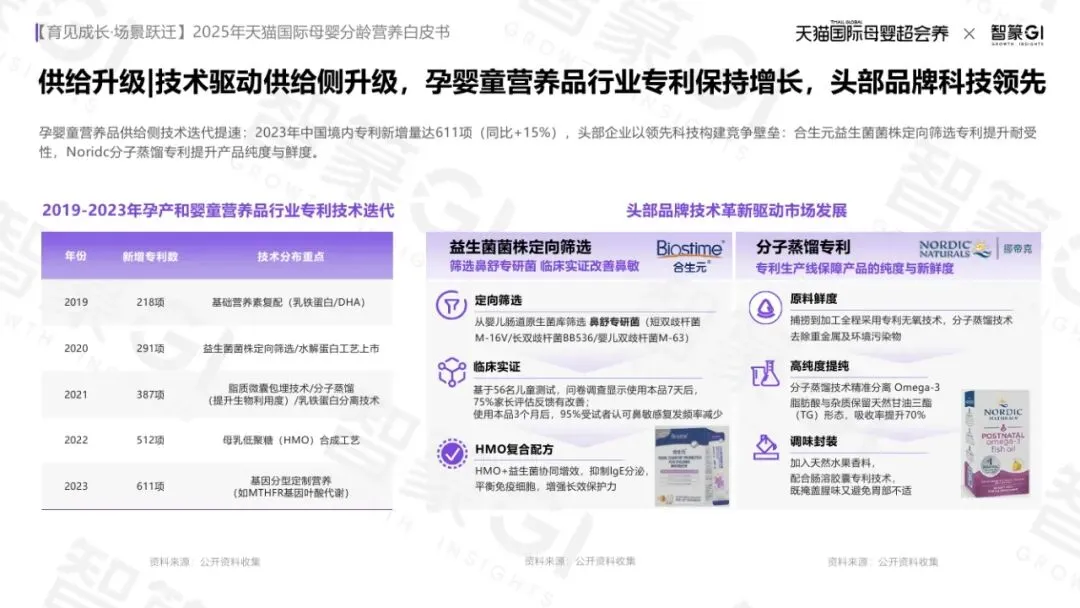Image resolution: width=1080 pixels, height=608 pixels.
Task: Select the 2019 year cell
Action: pos(76,302)
